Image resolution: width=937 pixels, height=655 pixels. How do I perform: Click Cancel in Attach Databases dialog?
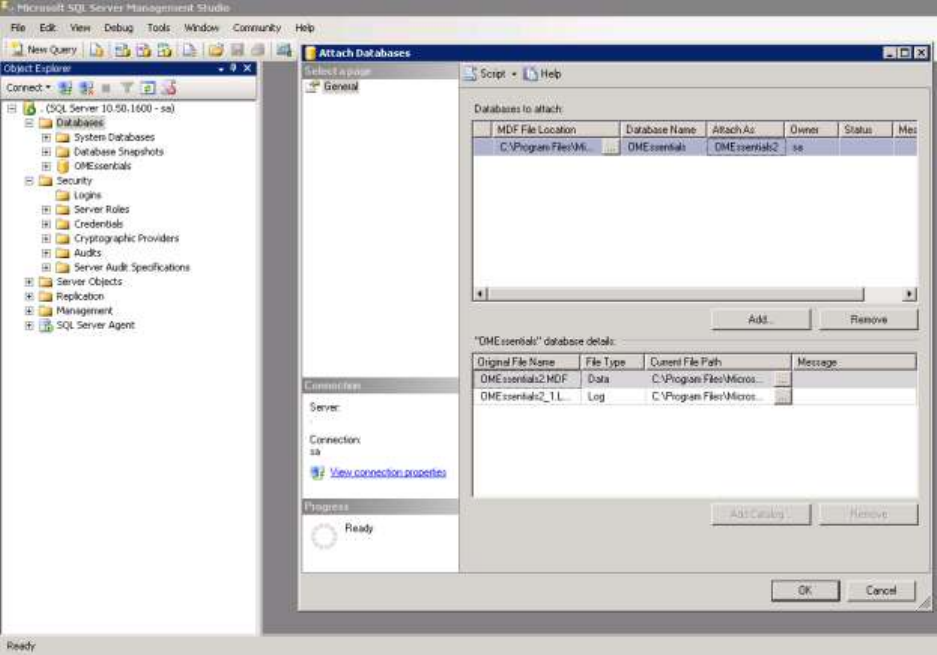[x=881, y=590]
